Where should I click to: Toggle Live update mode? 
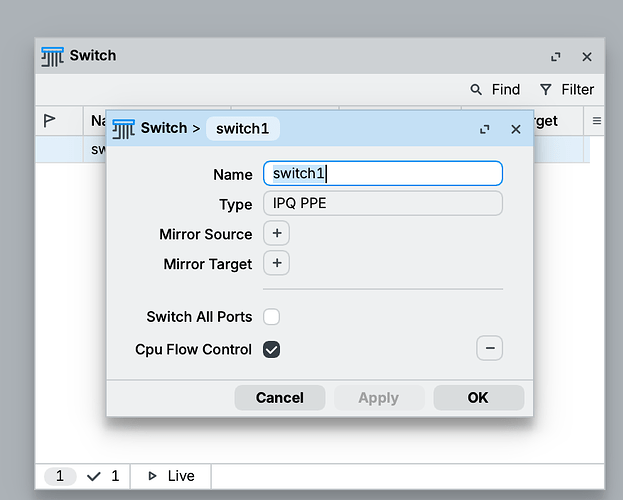click(x=171, y=476)
